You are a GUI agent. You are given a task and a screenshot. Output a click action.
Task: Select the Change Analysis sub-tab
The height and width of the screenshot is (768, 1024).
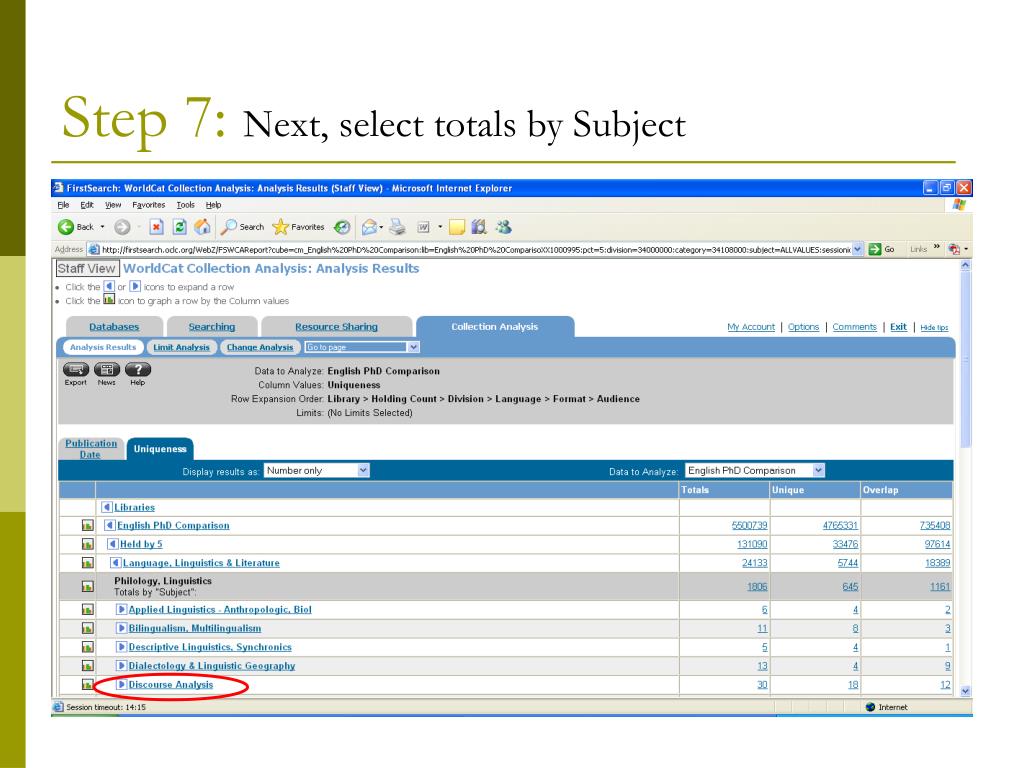pos(260,347)
